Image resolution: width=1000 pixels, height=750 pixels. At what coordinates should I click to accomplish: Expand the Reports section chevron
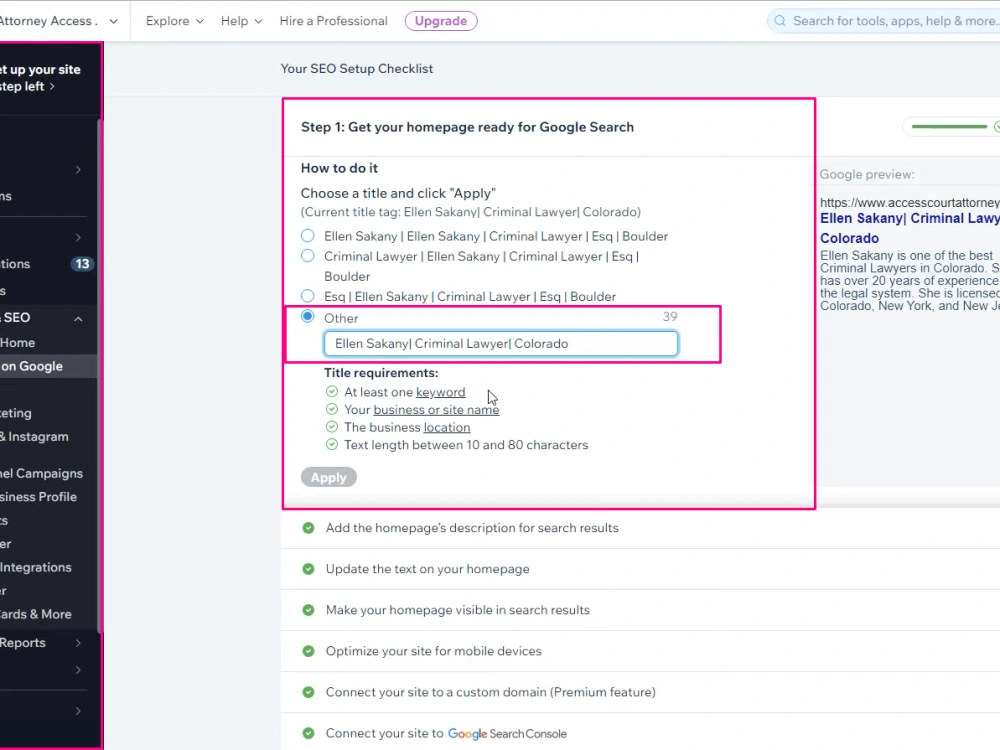pos(78,643)
